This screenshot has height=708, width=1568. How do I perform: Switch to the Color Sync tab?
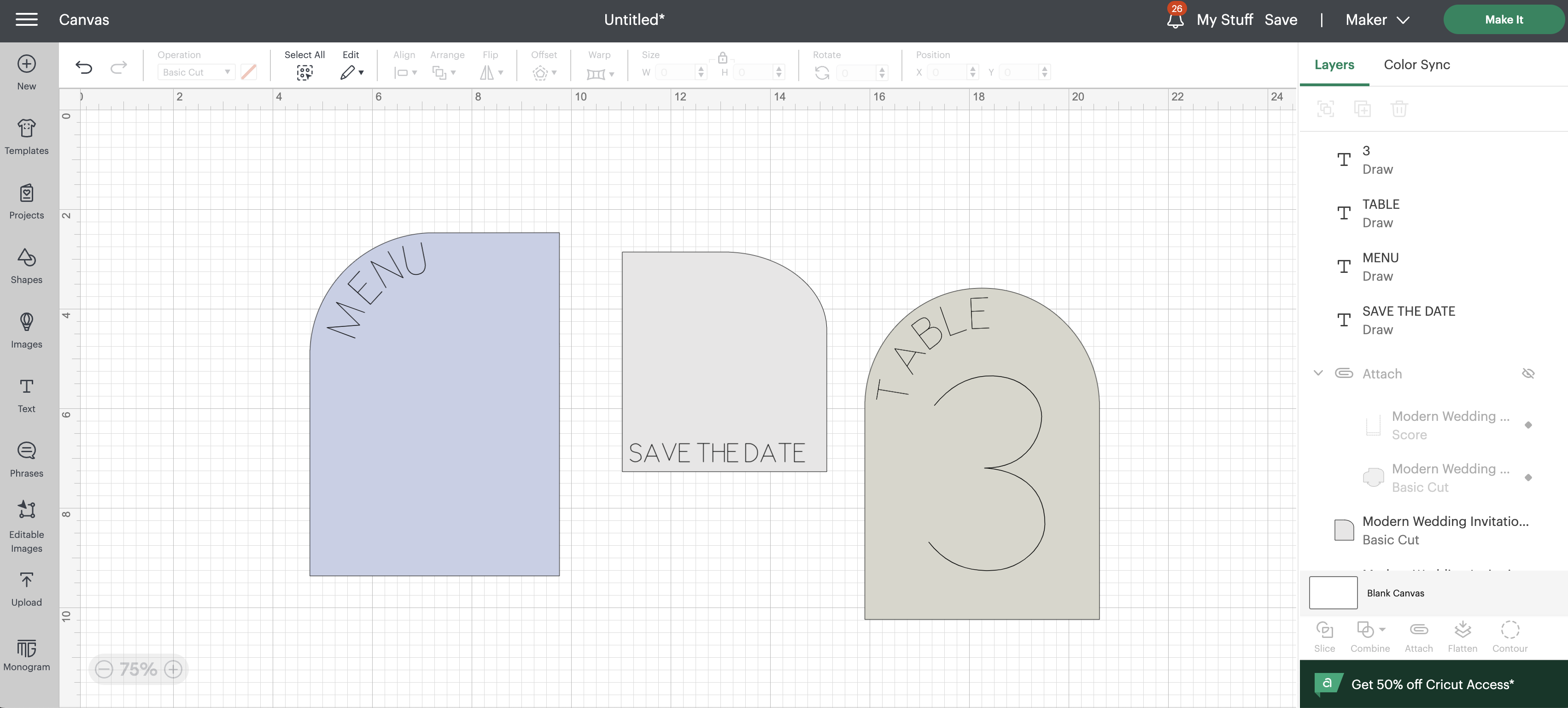click(1416, 65)
